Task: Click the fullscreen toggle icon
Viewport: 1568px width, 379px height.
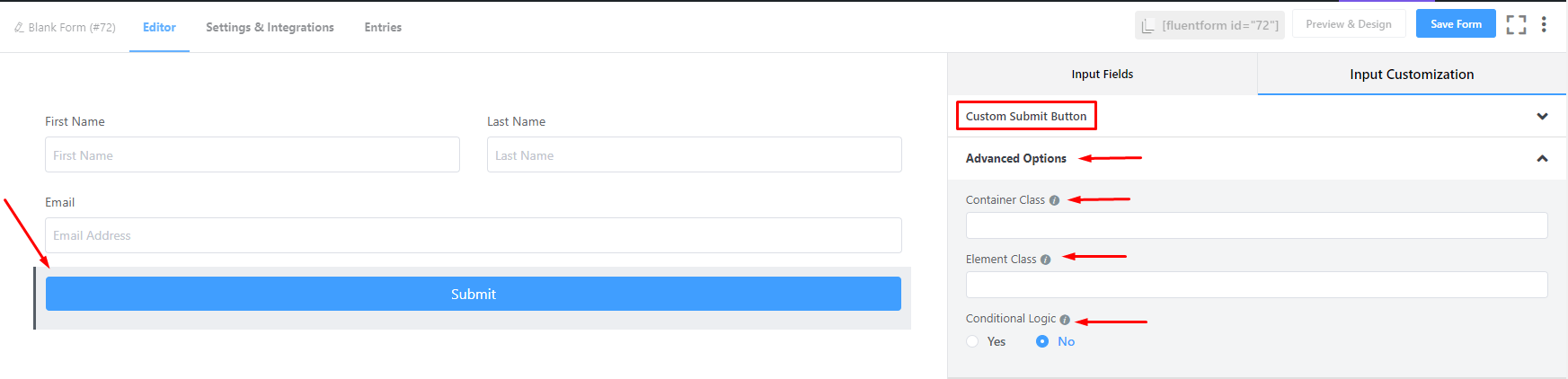Action: (1516, 25)
